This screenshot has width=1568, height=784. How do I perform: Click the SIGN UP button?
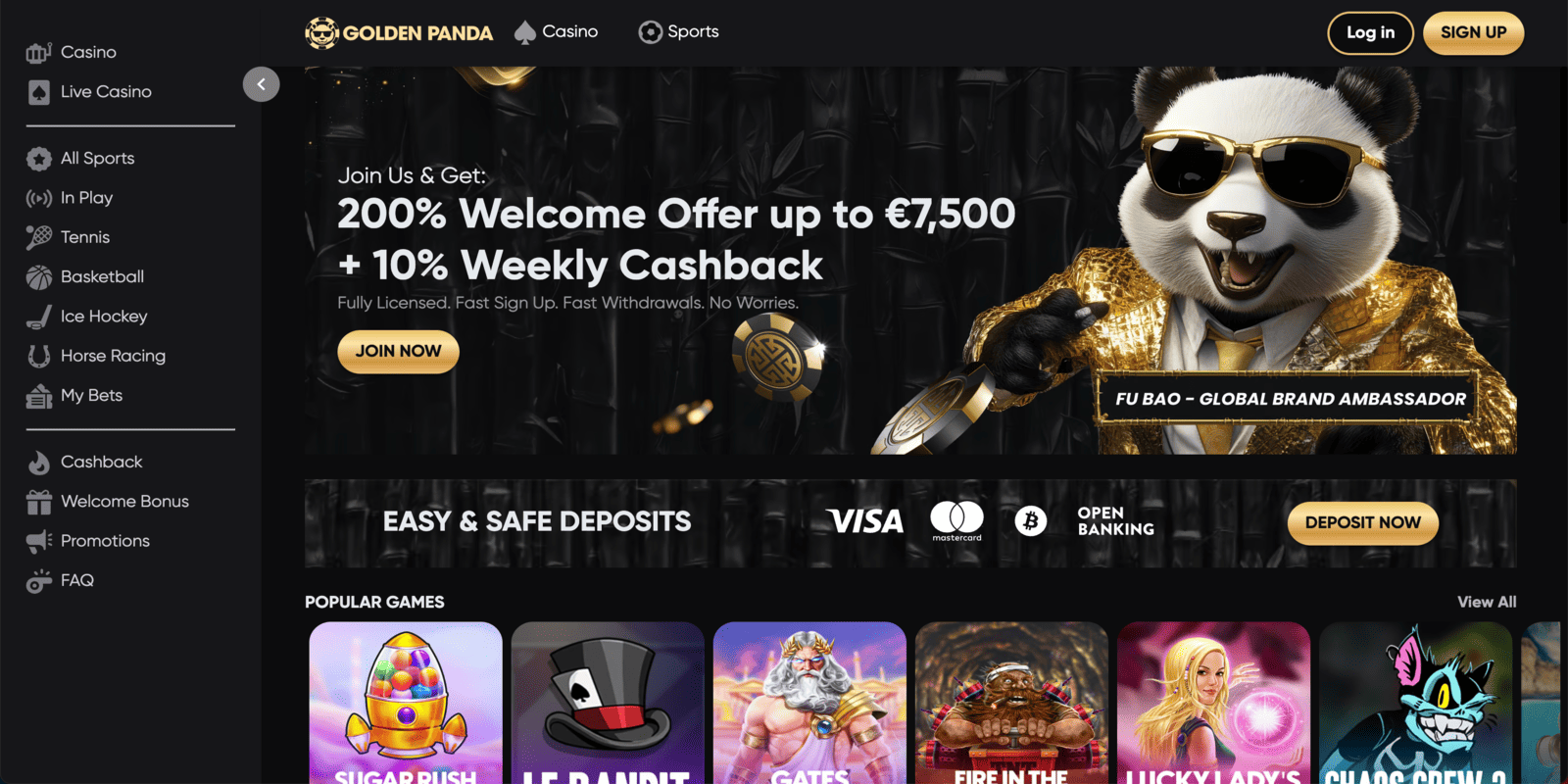coord(1473,33)
